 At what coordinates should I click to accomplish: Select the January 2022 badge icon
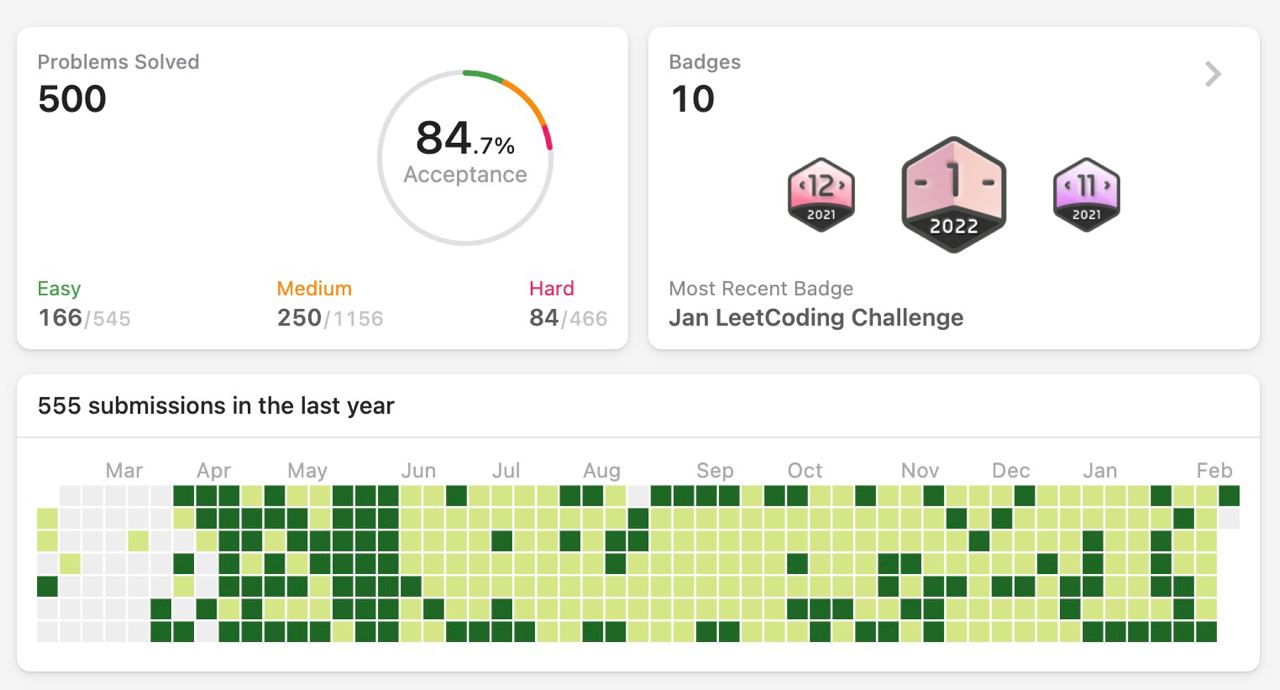(x=954, y=194)
